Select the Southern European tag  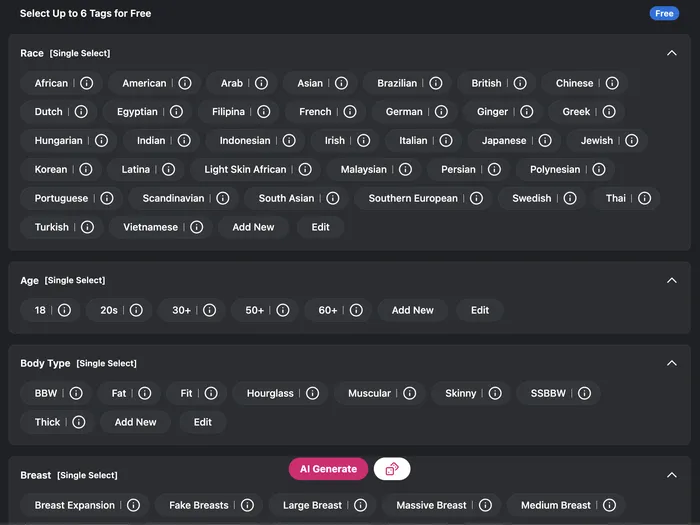click(x=412, y=198)
